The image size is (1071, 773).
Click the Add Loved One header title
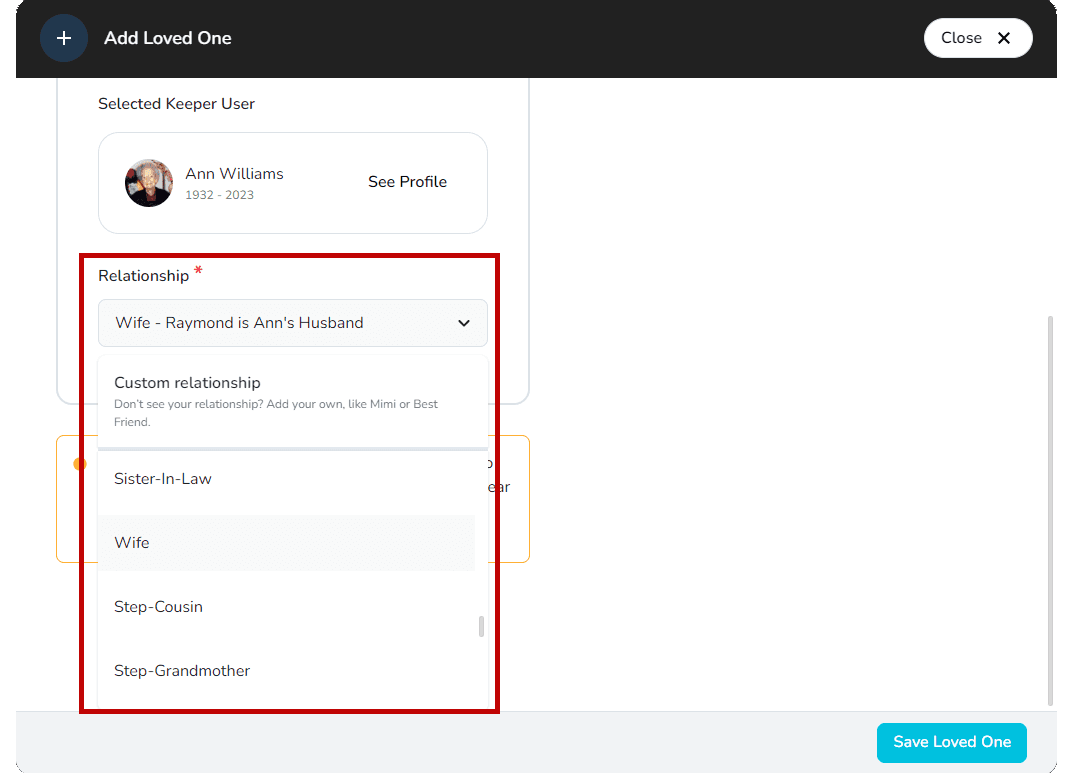(168, 38)
